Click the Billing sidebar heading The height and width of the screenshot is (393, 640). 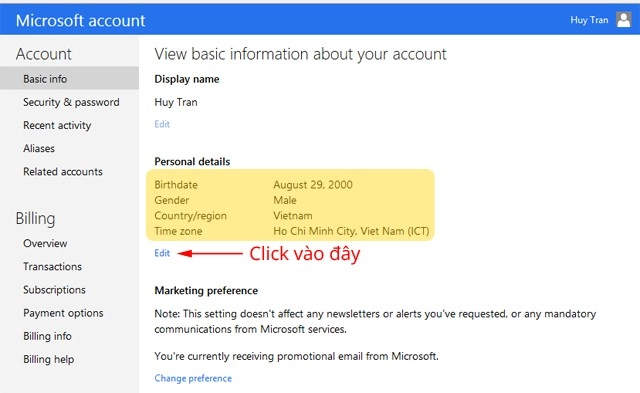coord(36,218)
